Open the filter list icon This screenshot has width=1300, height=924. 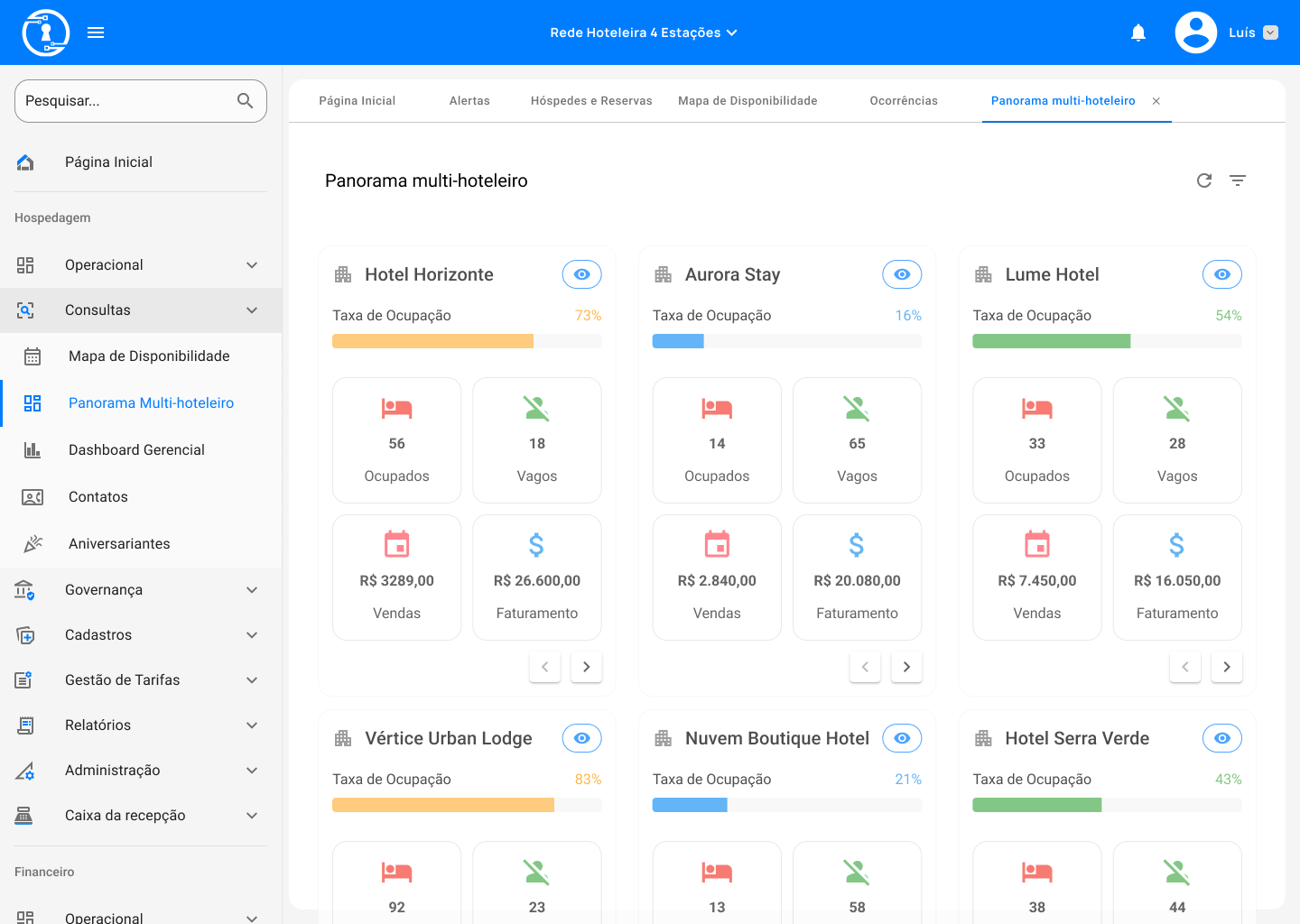(1238, 180)
